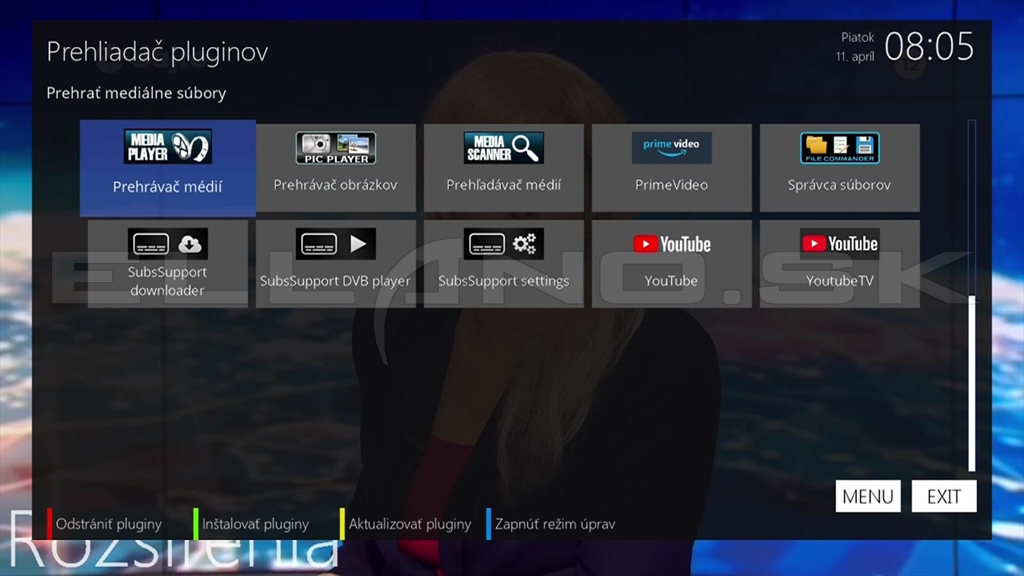Select Aktualizovať pluginy yellow option
This screenshot has height=576, width=1024.
coord(410,524)
